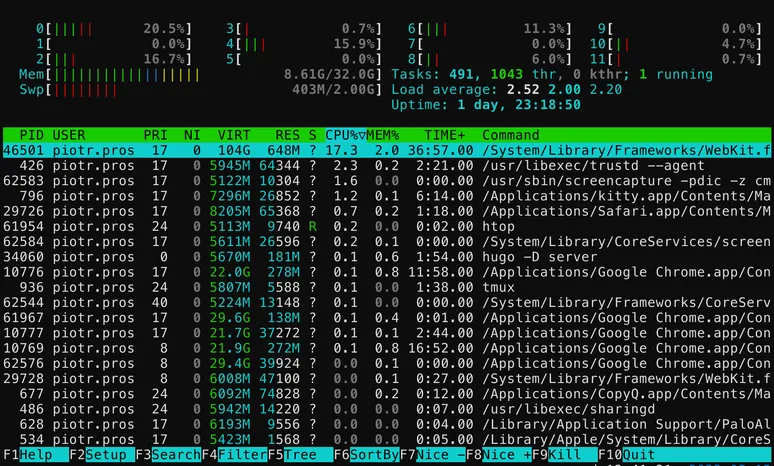Select the CoreServices screen process row 62584

point(387,242)
